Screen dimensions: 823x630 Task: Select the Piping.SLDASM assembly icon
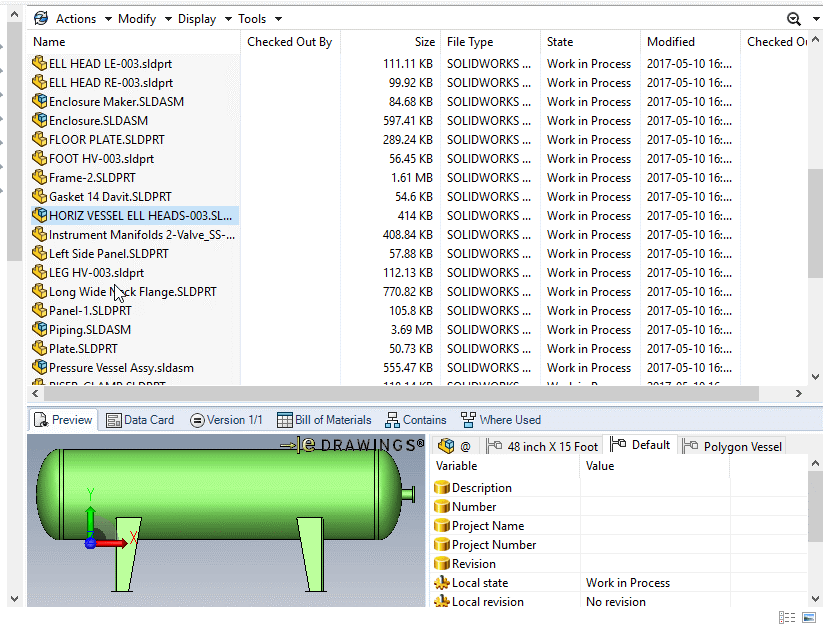pos(39,329)
